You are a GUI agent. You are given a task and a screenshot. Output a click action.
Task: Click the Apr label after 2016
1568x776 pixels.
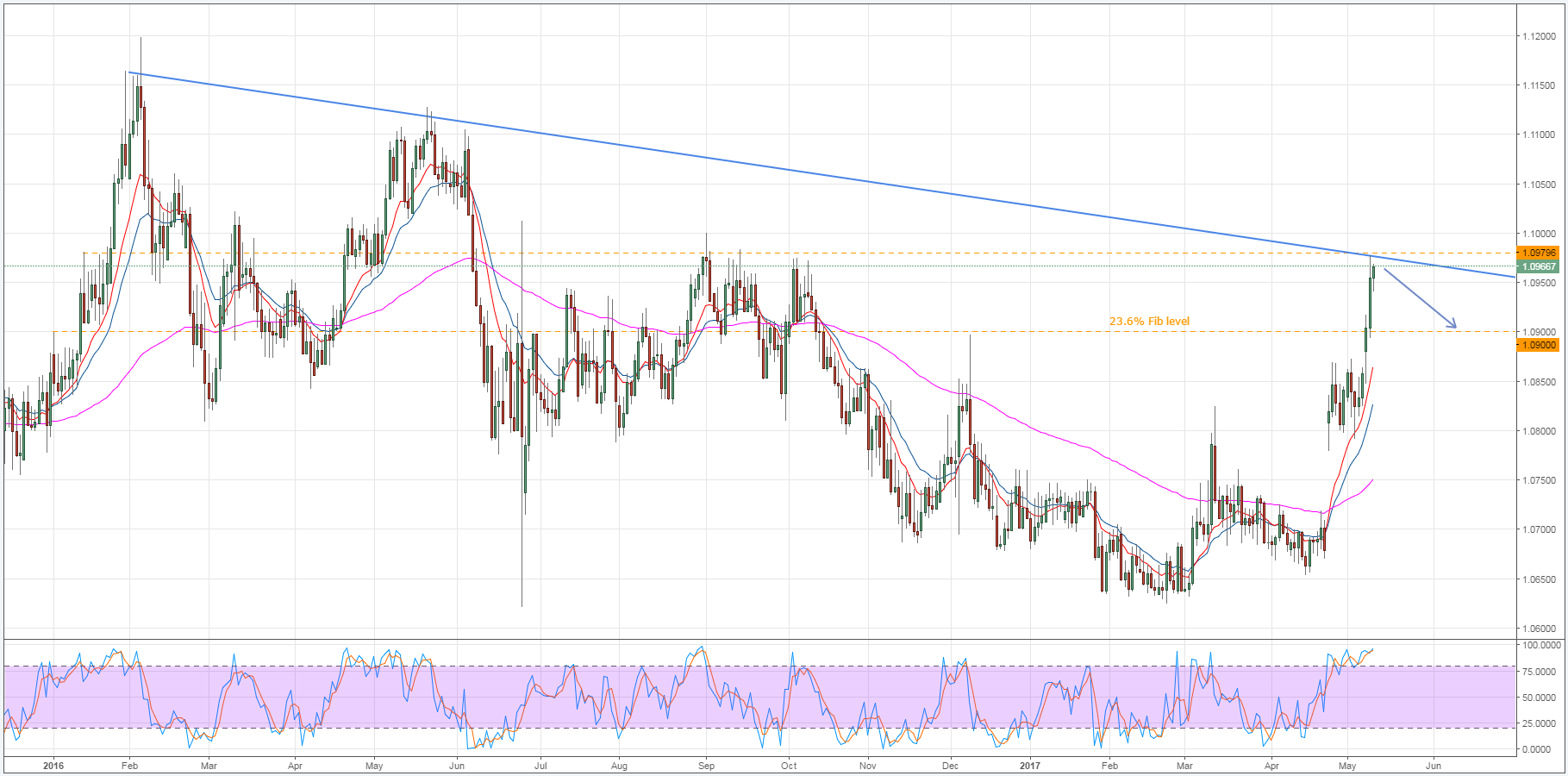pyautogui.click(x=295, y=766)
